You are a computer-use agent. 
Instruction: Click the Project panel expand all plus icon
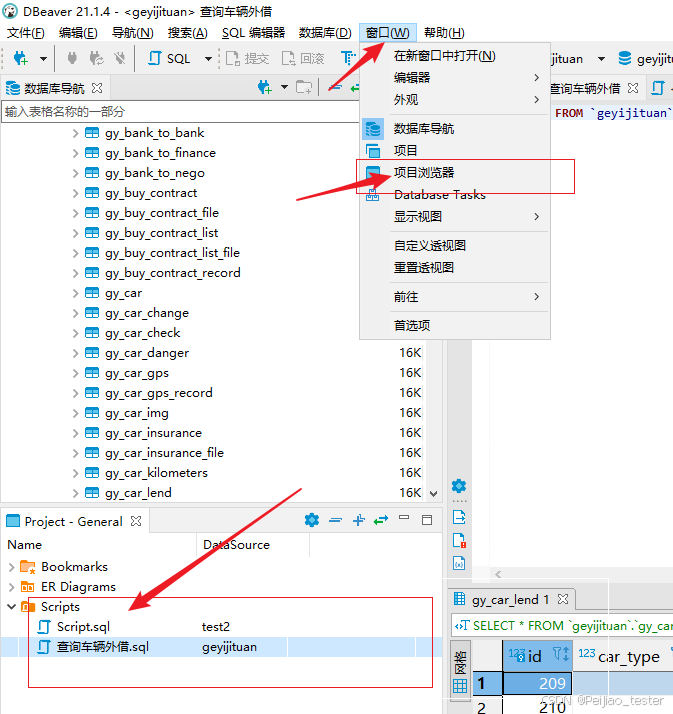click(x=359, y=520)
